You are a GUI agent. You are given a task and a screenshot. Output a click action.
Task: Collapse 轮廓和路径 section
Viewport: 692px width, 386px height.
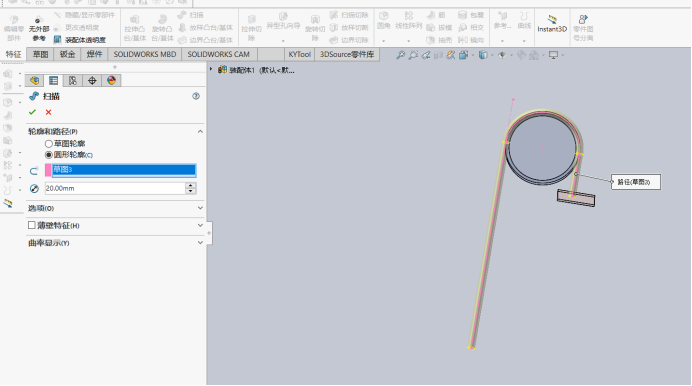click(x=200, y=131)
